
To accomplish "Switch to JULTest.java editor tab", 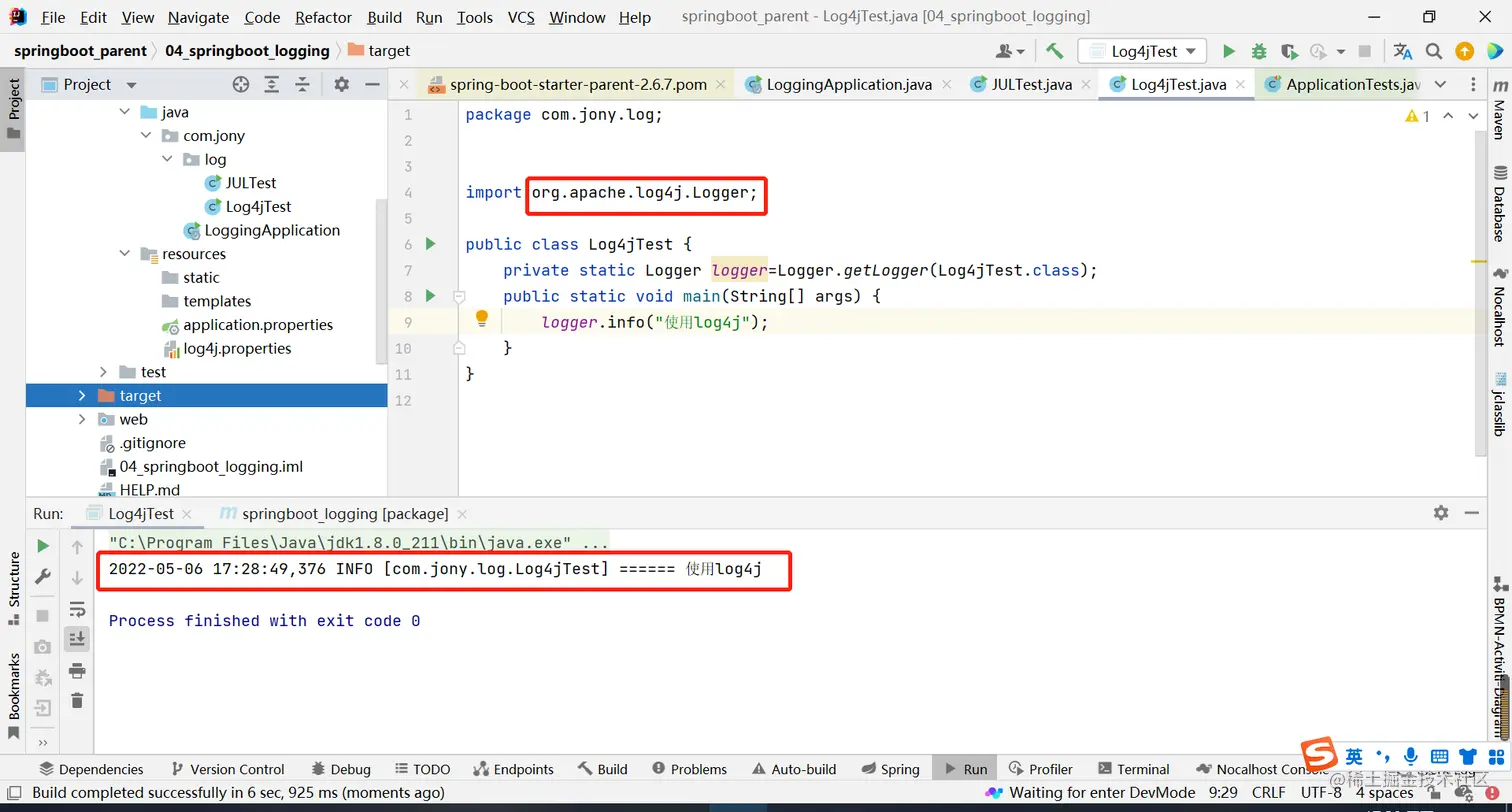I will [x=1030, y=85].
